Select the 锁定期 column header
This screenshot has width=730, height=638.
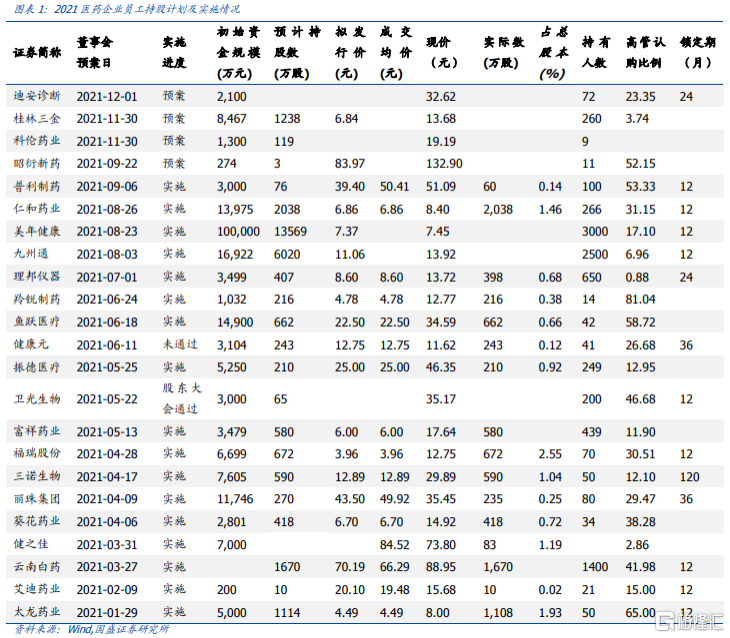pos(697,52)
